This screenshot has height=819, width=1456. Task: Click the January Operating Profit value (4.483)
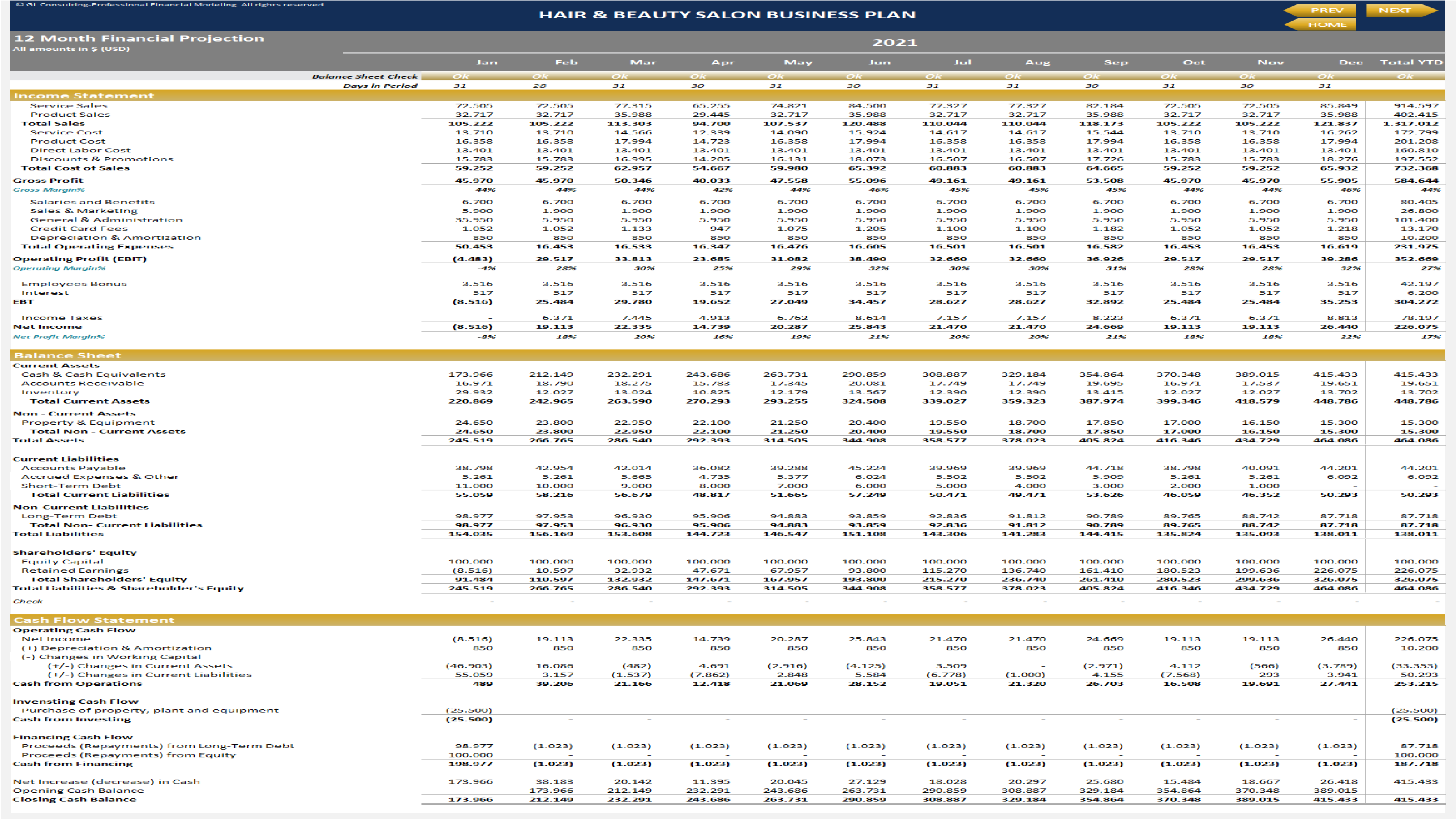click(x=473, y=259)
